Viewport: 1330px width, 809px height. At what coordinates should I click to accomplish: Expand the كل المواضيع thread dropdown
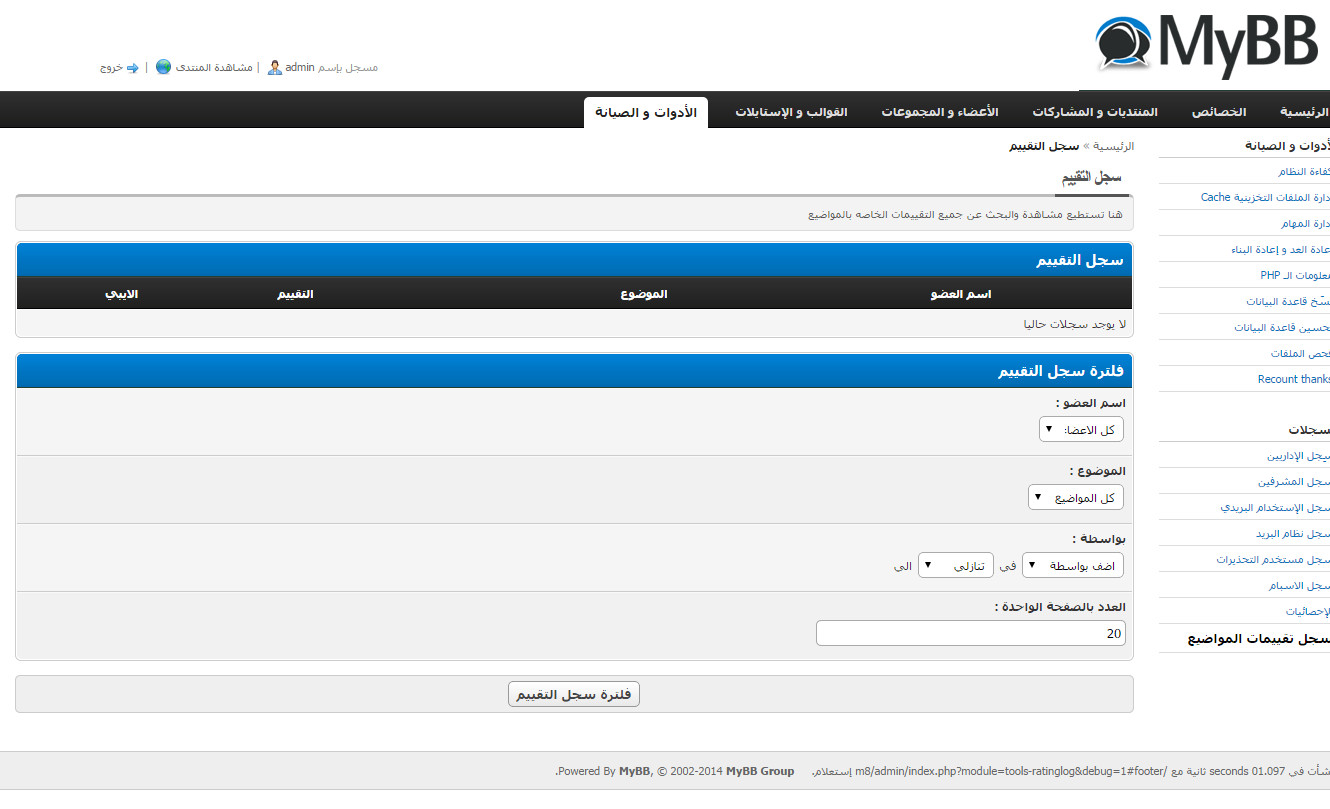[1076, 498]
